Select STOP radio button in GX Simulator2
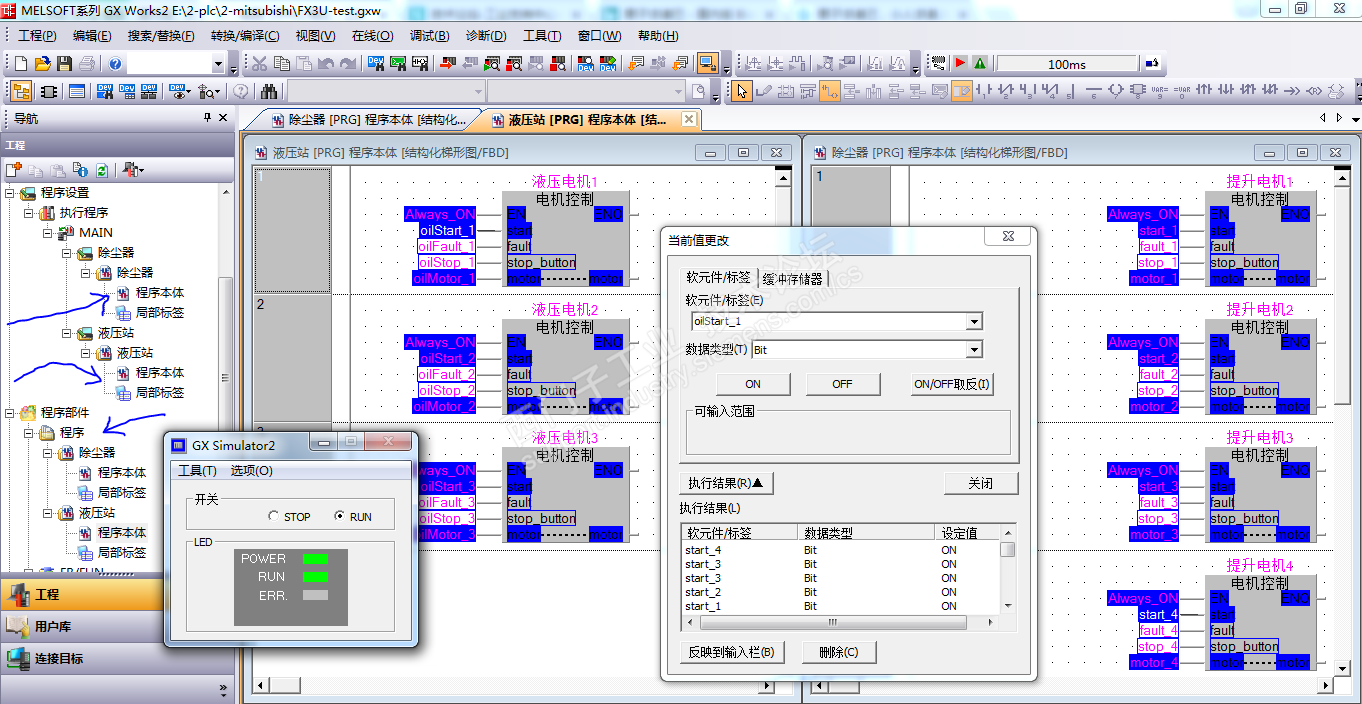 (x=274, y=517)
